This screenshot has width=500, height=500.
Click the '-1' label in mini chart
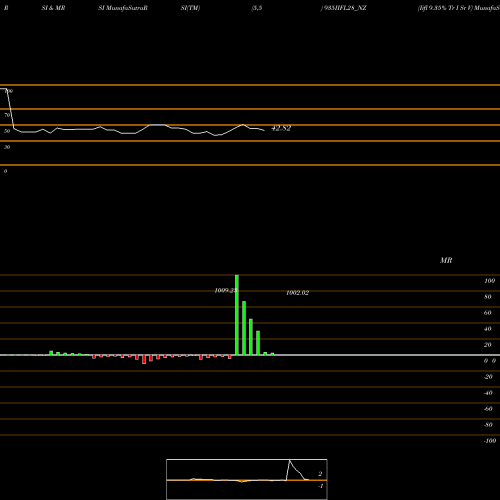click(320, 486)
